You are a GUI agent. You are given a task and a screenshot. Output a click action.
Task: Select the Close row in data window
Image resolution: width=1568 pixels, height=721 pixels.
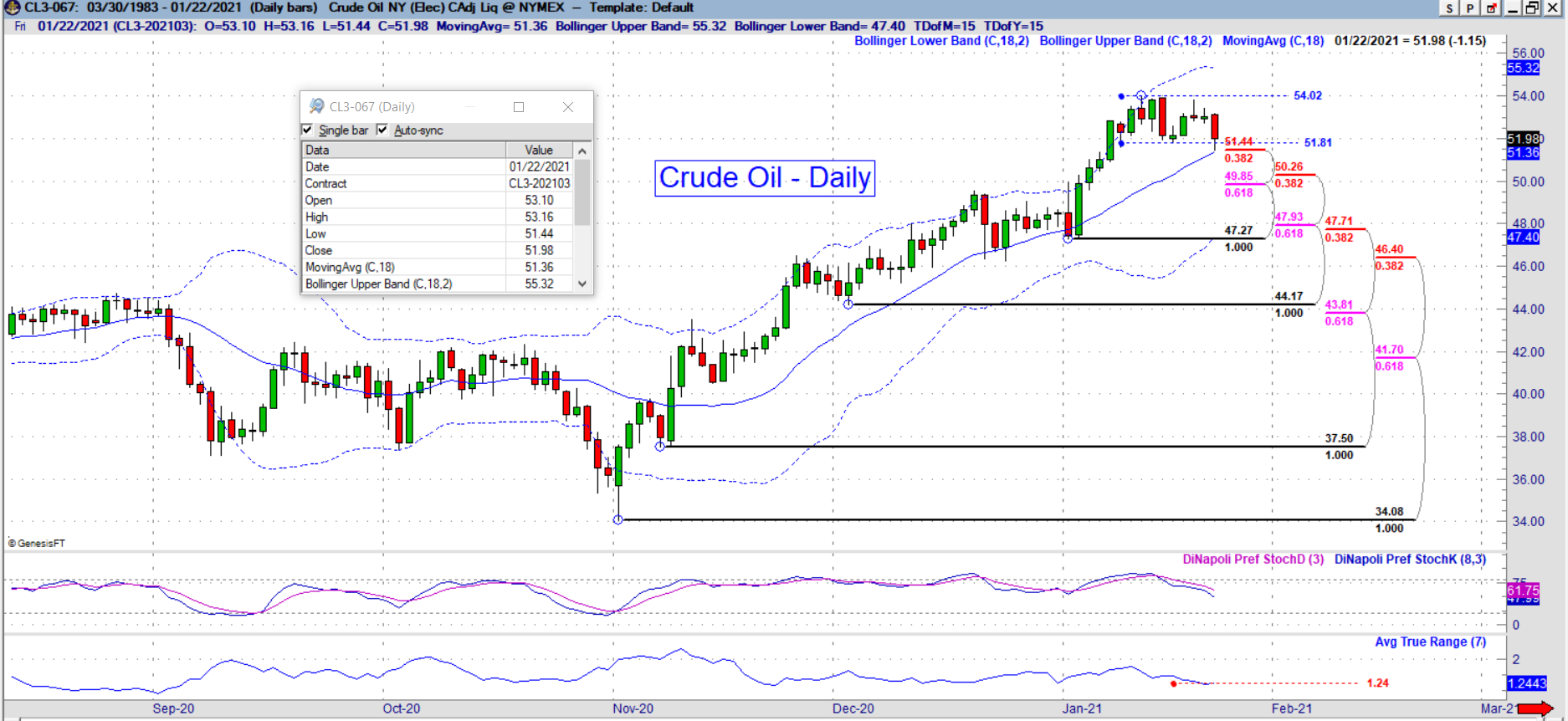pyautogui.click(x=438, y=250)
